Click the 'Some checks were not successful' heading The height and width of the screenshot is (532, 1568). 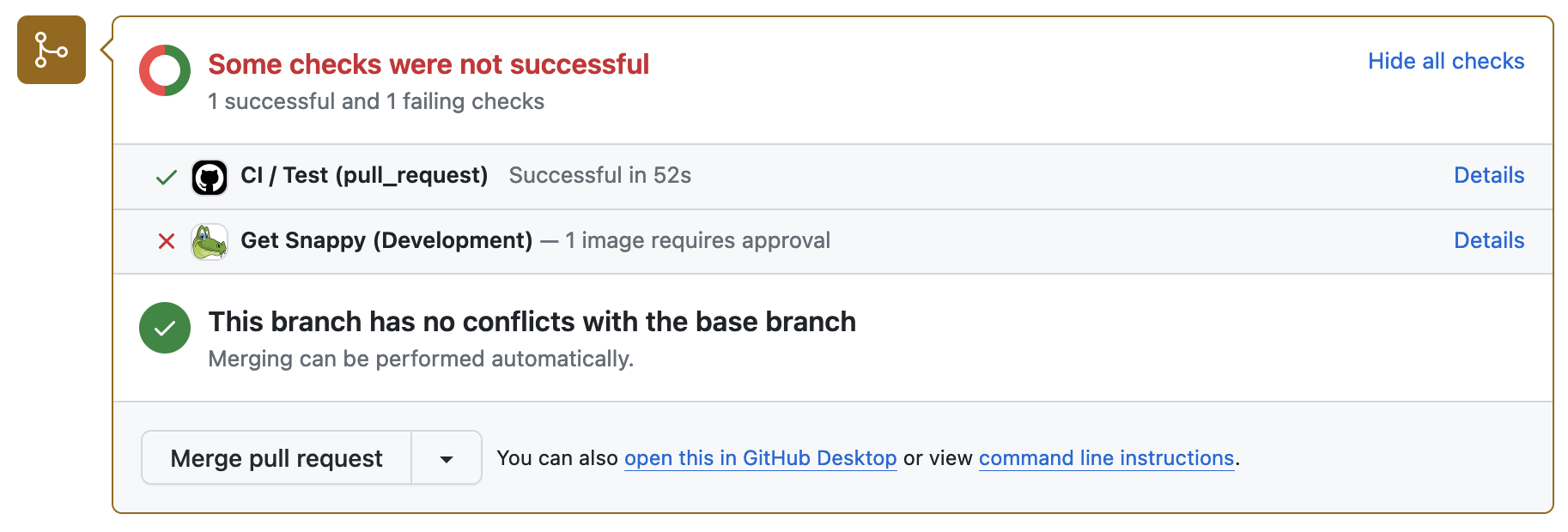click(x=428, y=64)
